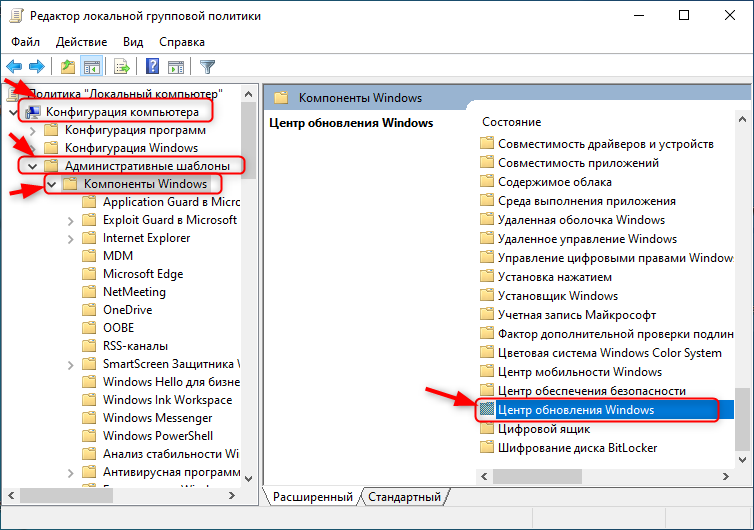754x530 pixels.
Task: Click folder icon next to OneDrive
Action: (x=89, y=310)
